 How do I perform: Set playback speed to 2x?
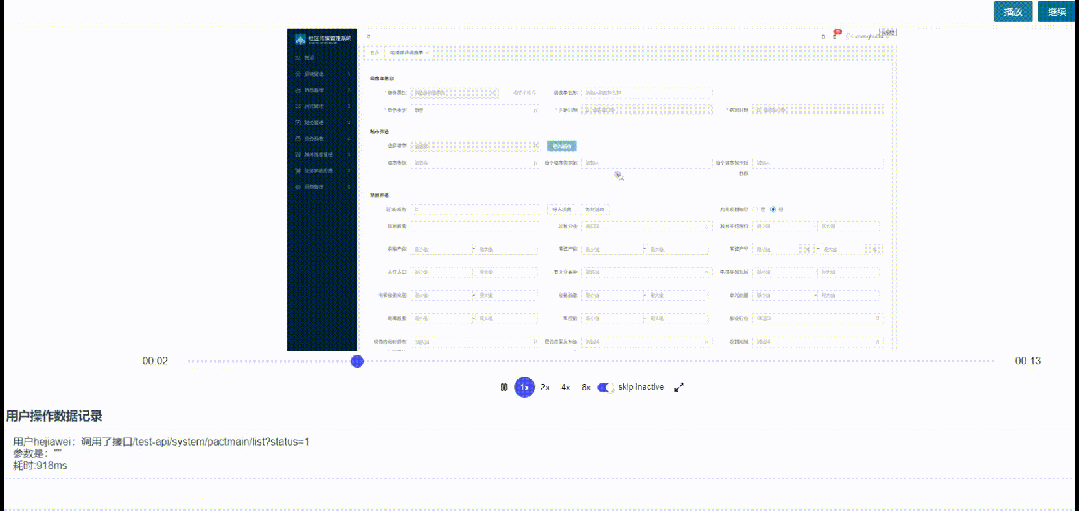pos(545,388)
